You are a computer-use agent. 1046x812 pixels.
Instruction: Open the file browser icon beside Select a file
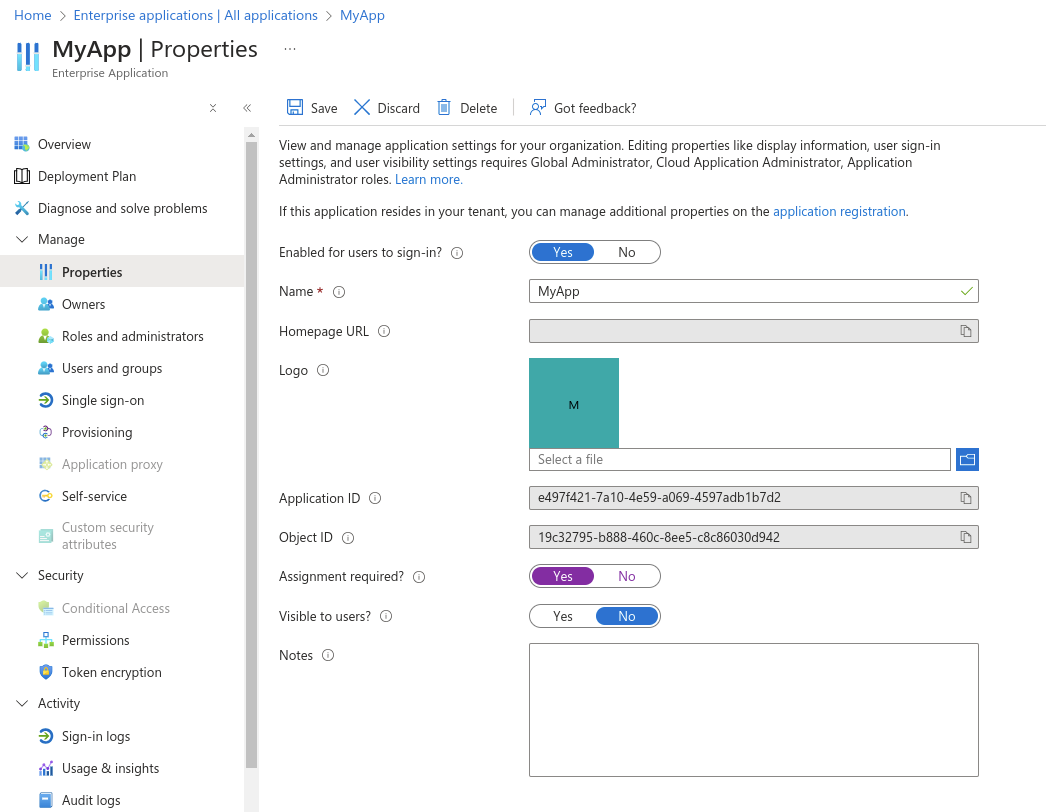click(967, 459)
